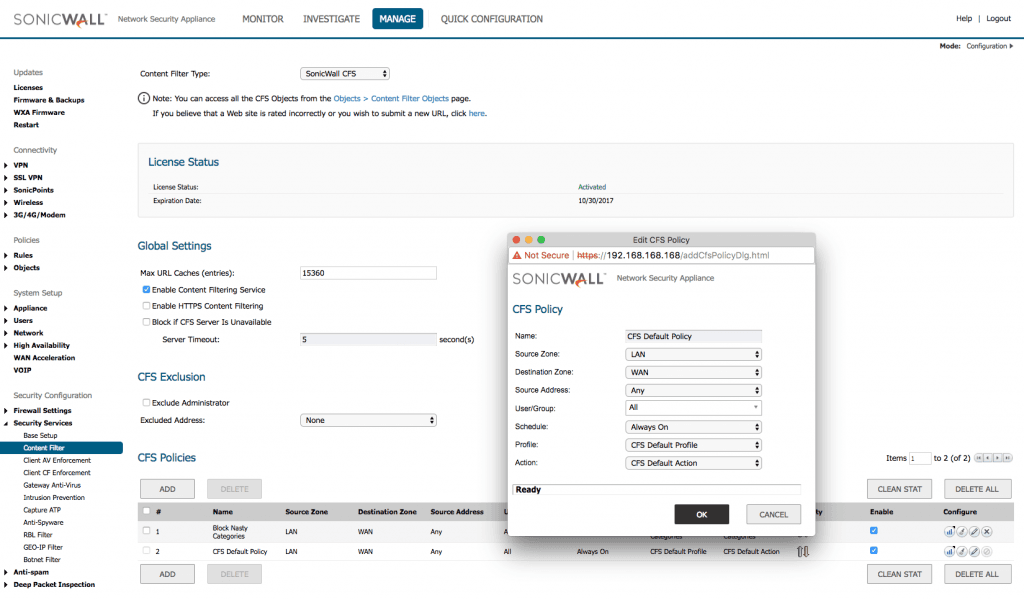Select row checkbox for policy number 2
This screenshot has height=600, width=1024.
point(146,550)
